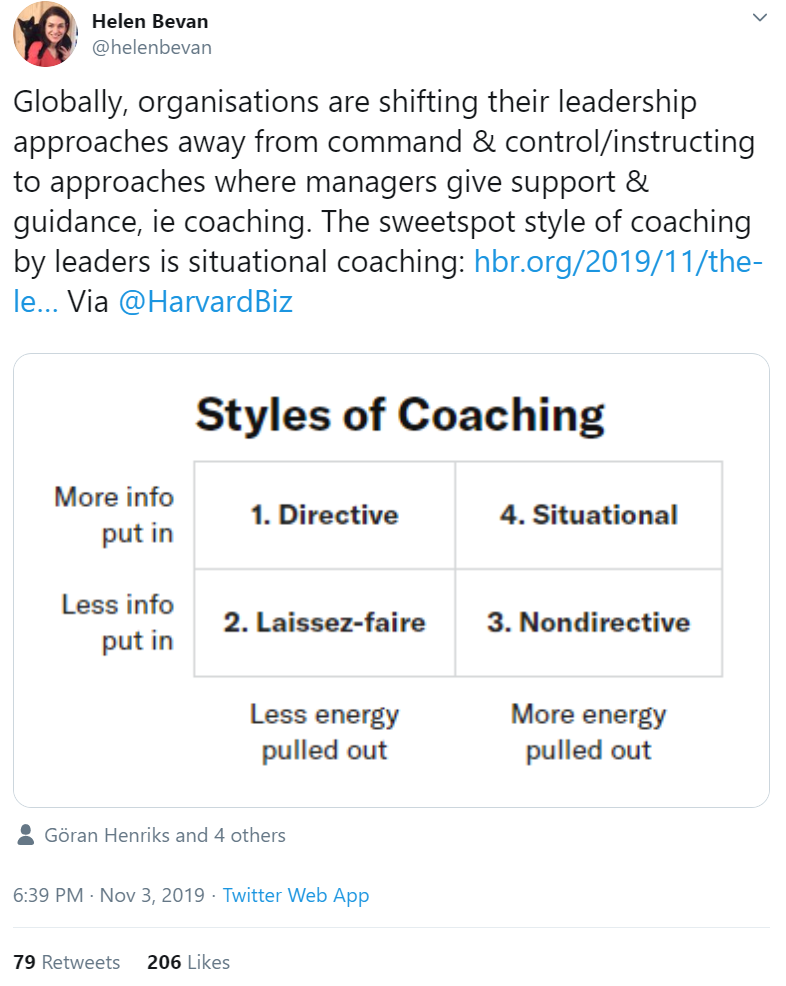Expand the tweet options chevron menu
Viewport: 786px width, 986px height.
760,18
